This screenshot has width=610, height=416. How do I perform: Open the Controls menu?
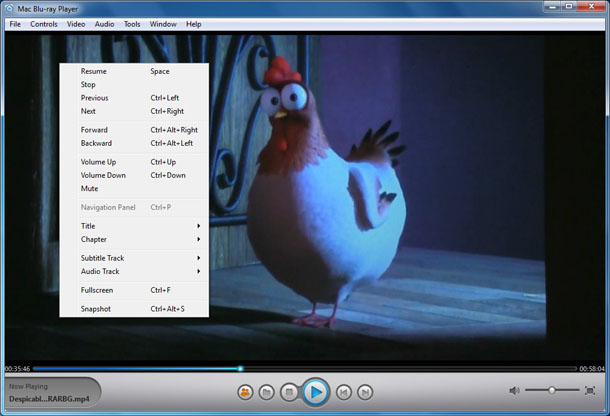[x=44, y=24]
